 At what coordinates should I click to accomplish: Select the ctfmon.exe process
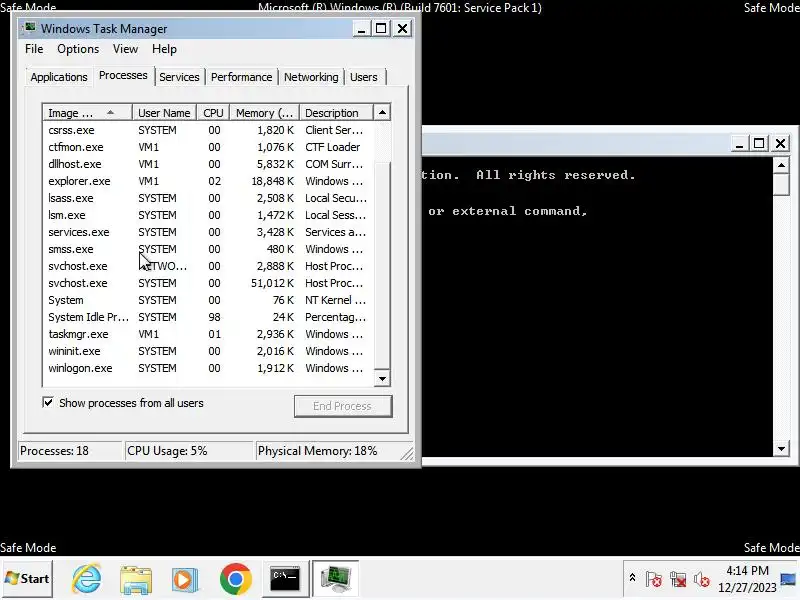(x=209, y=147)
